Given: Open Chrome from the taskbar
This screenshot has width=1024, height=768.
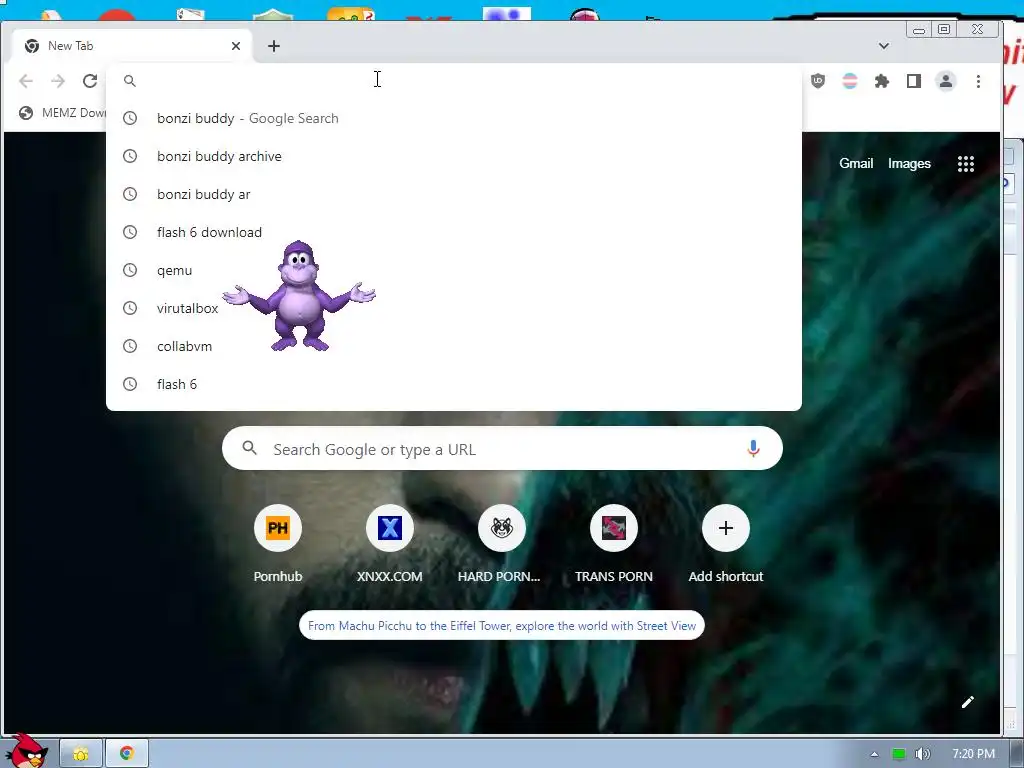Looking at the screenshot, I should 127,754.
